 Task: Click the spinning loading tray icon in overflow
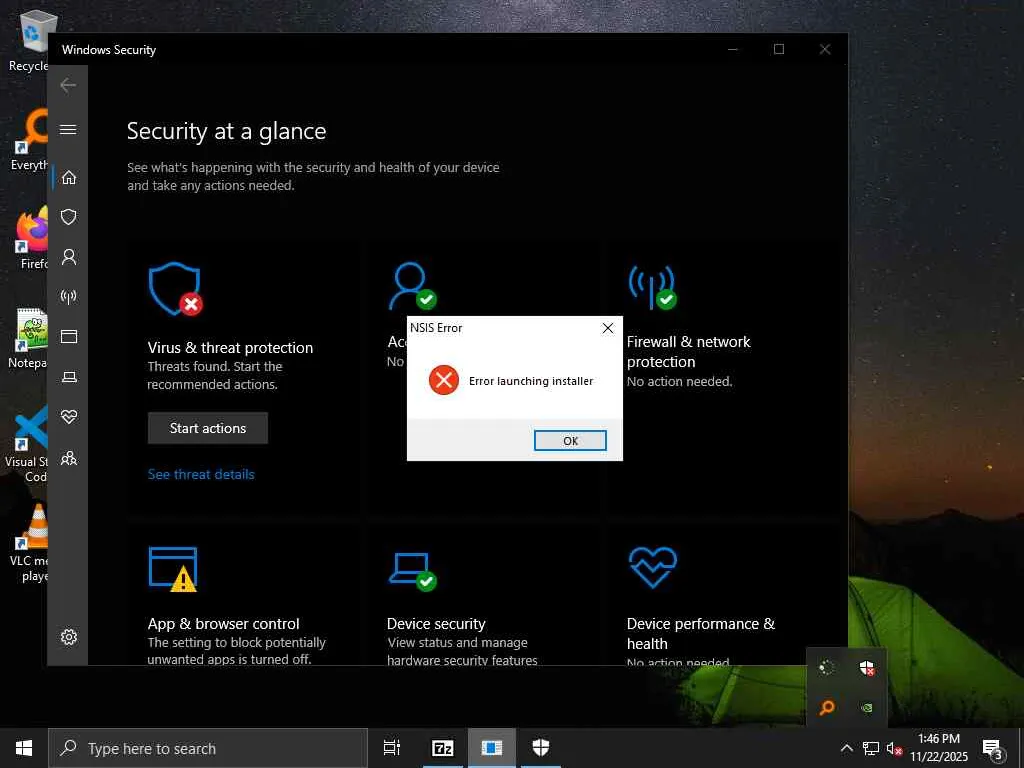827,667
